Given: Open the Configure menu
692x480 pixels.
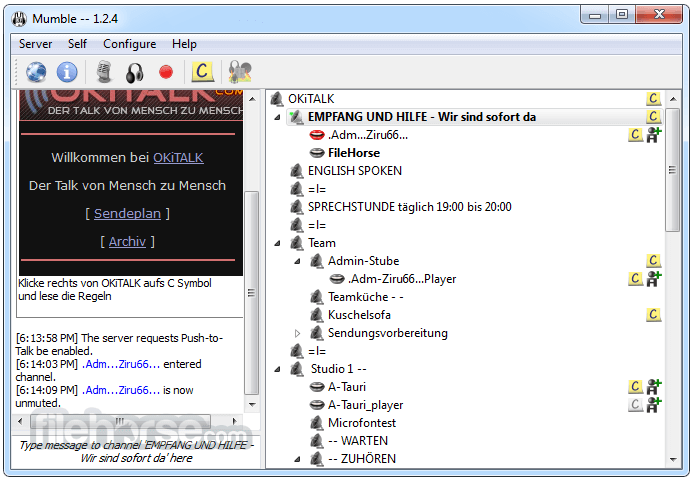Looking at the screenshot, I should tap(129, 44).
